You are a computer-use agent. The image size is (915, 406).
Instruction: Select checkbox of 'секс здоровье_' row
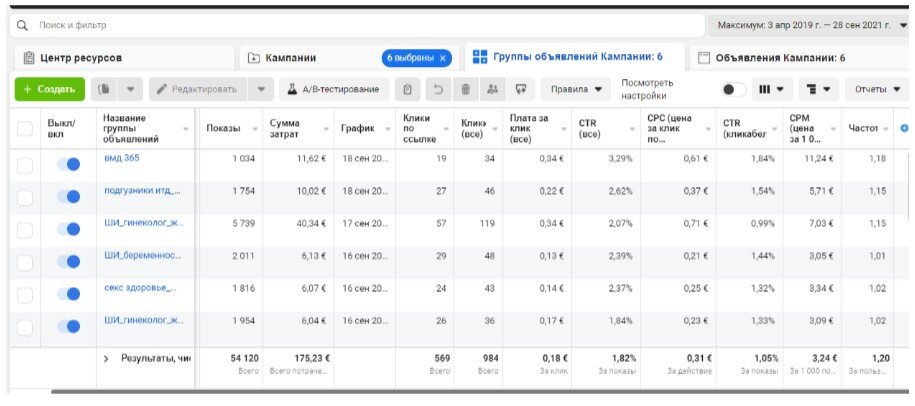[x=25, y=296]
